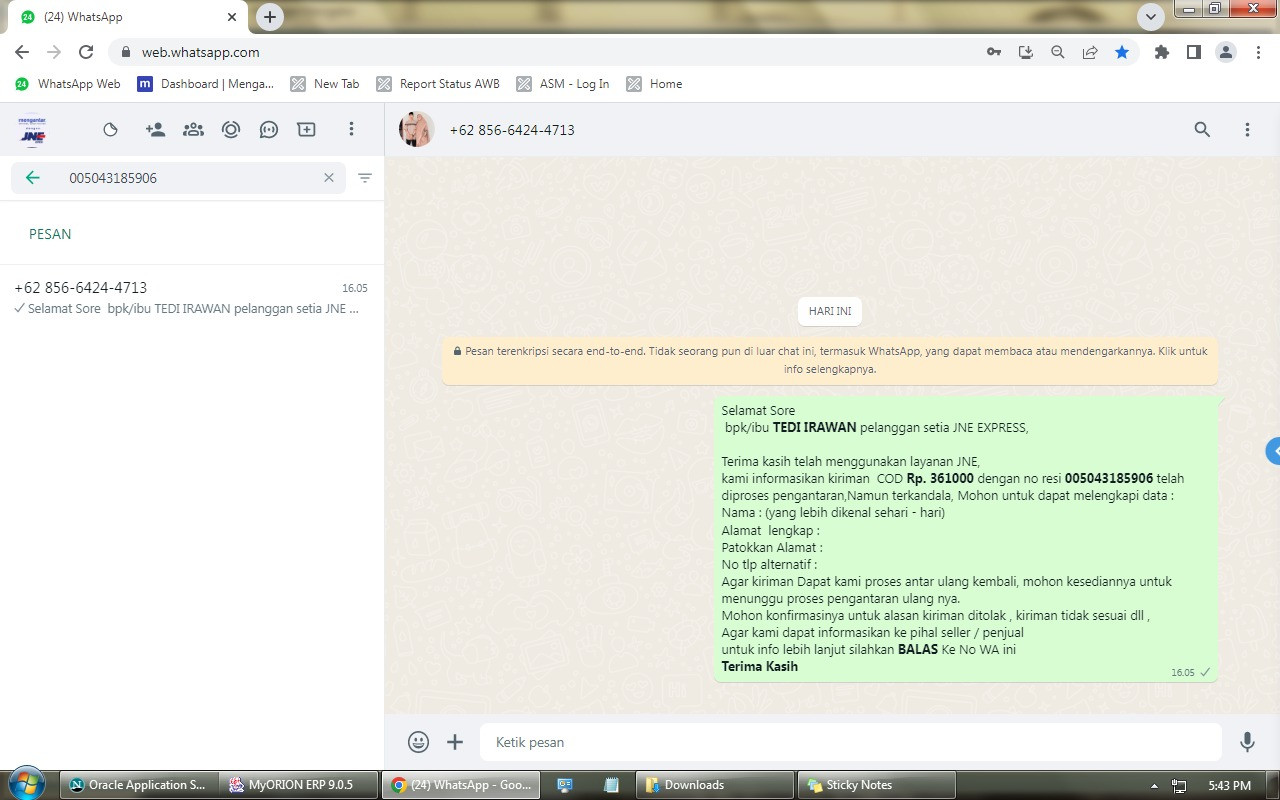Show hidden tray icons arrow
This screenshot has height=800, width=1280.
(1155, 785)
